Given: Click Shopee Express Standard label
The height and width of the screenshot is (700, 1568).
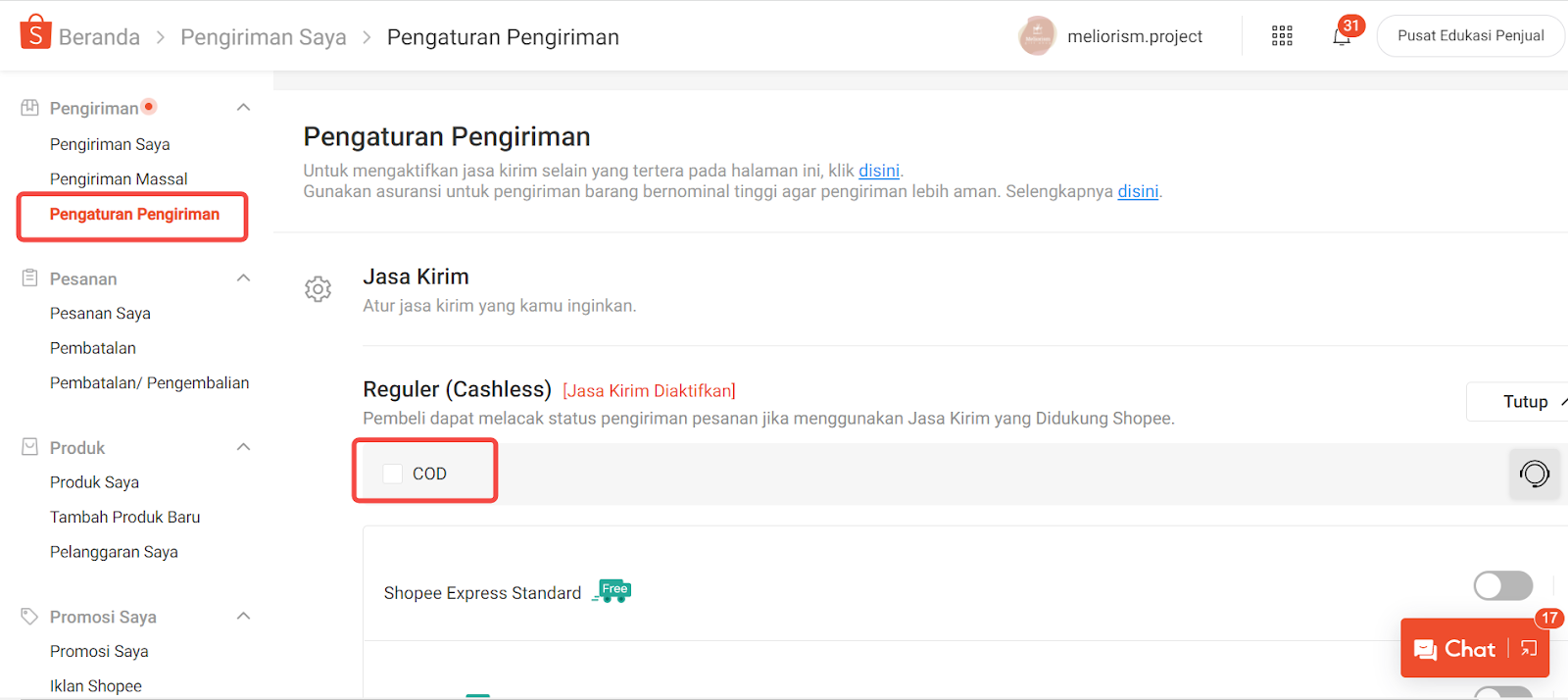Looking at the screenshot, I should 482,593.
